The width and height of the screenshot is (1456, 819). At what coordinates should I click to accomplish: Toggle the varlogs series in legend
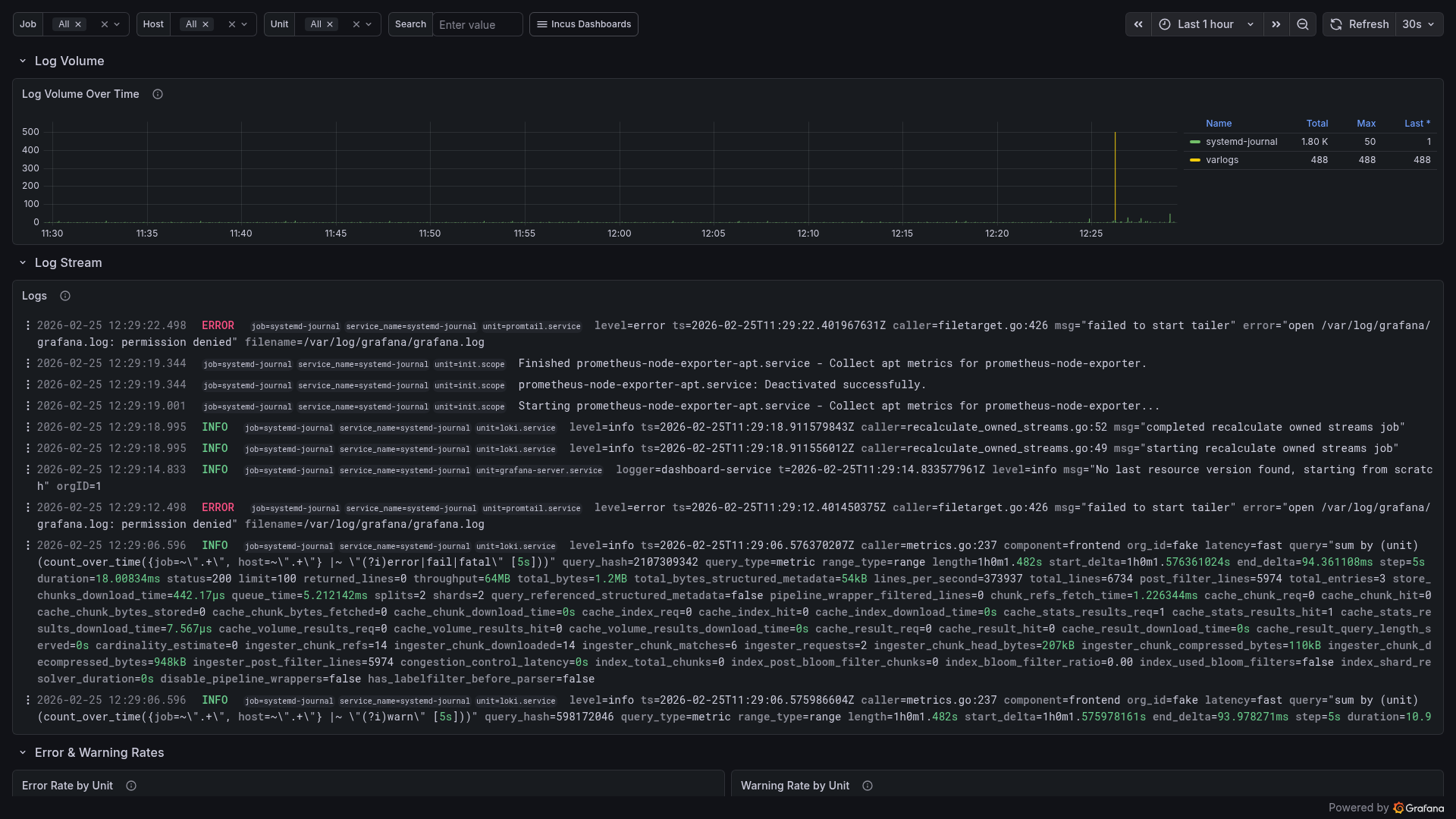1222,160
